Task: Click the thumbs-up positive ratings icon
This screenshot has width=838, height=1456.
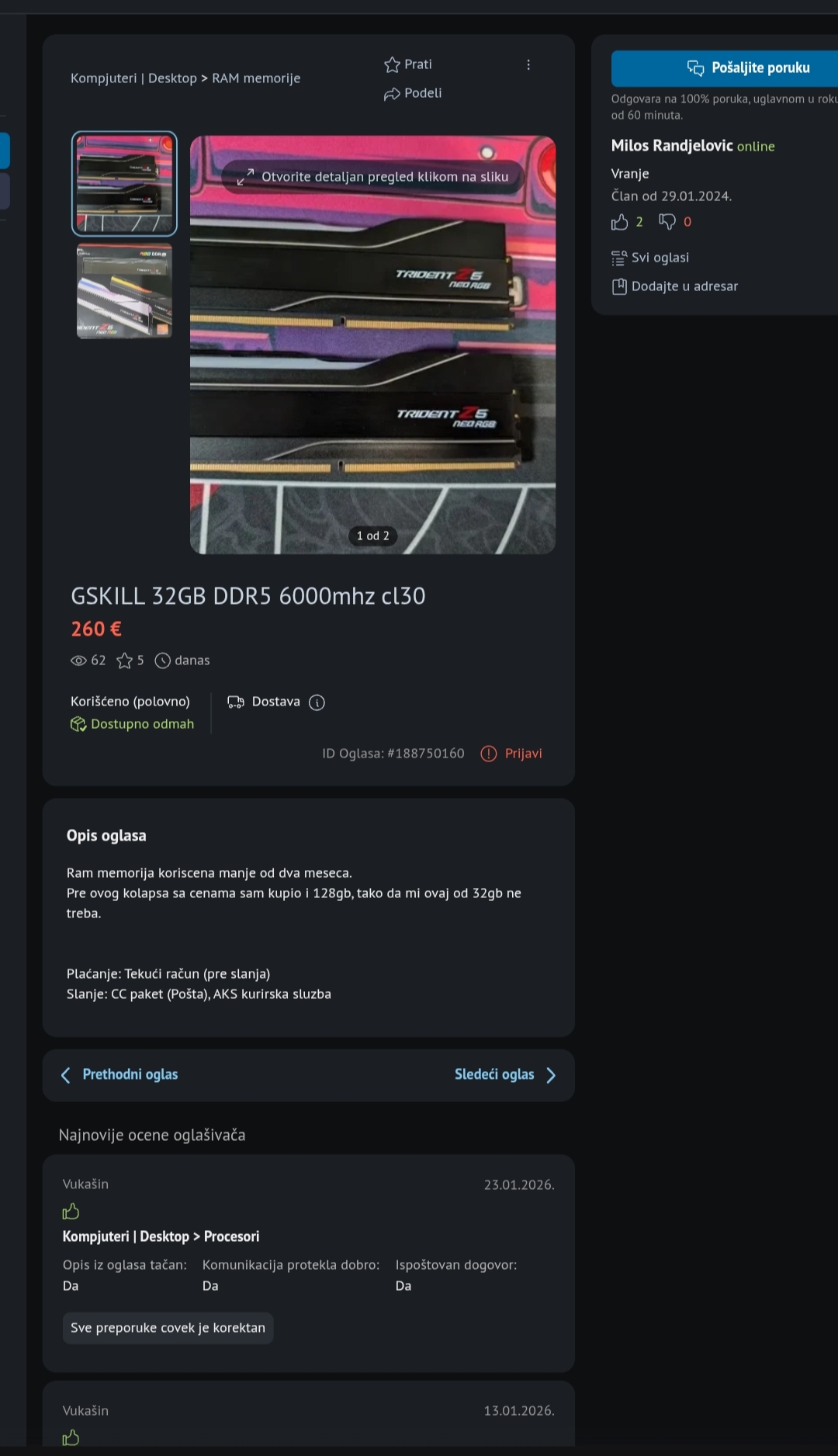Action: (619, 223)
